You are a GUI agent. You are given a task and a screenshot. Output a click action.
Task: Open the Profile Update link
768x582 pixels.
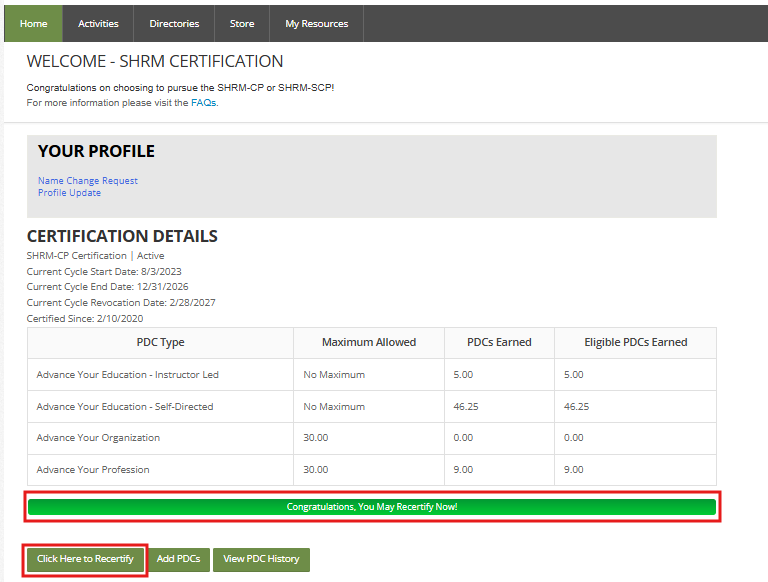tap(70, 193)
